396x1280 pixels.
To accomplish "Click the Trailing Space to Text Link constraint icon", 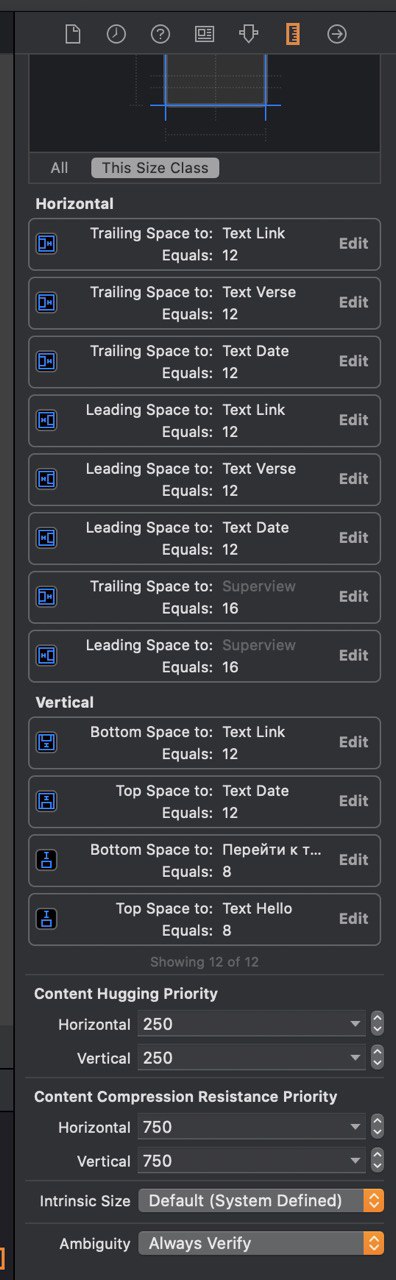I will coord(47,244).
